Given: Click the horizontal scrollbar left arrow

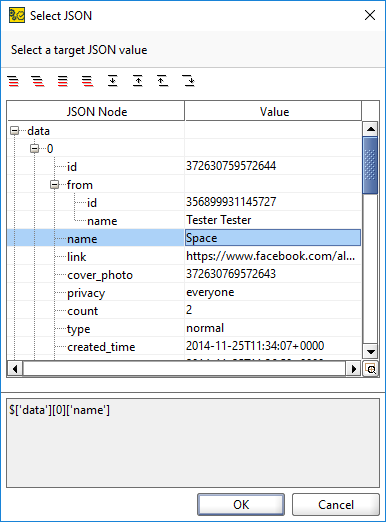Looking at the screenshot, I should tap(15, 369).
